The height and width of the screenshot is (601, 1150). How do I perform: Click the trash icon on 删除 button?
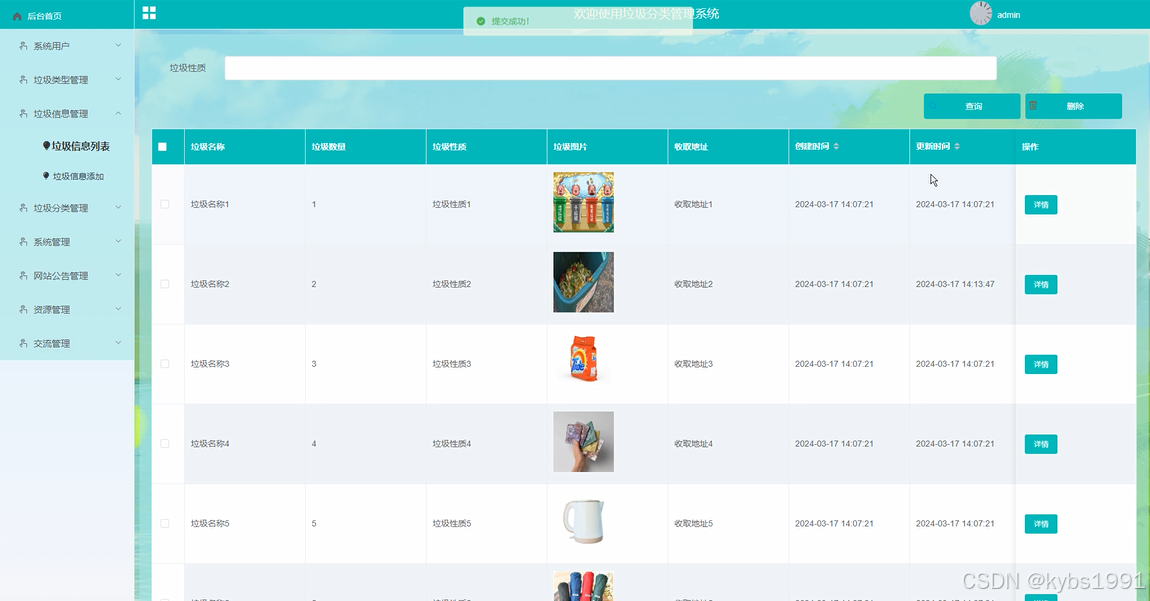1033,106
